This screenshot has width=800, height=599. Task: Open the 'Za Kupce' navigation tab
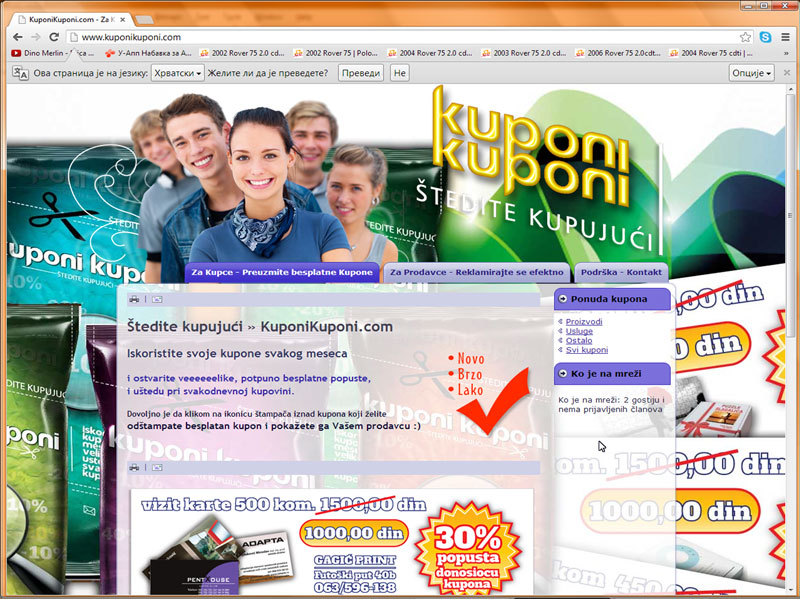point(282,272)
